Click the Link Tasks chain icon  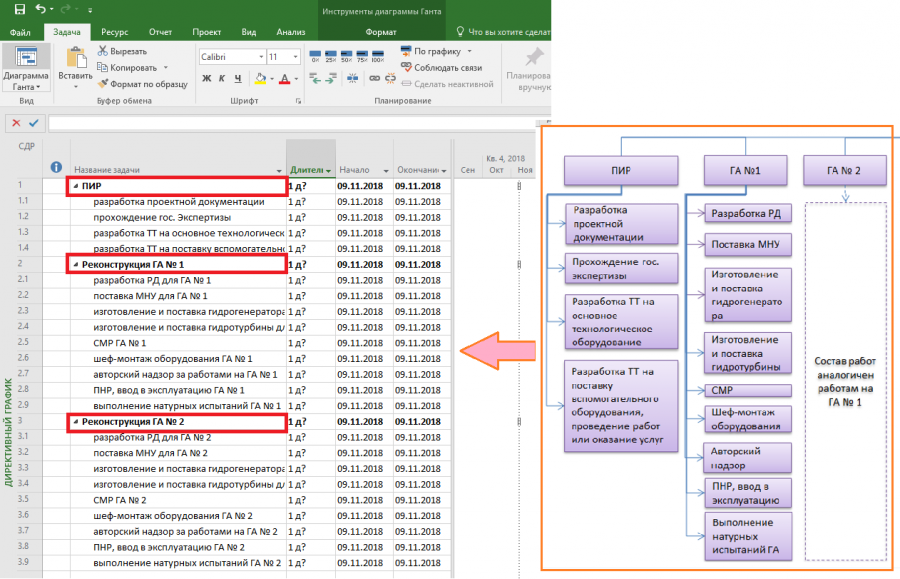pyautogui.click(x=374, y=78)
